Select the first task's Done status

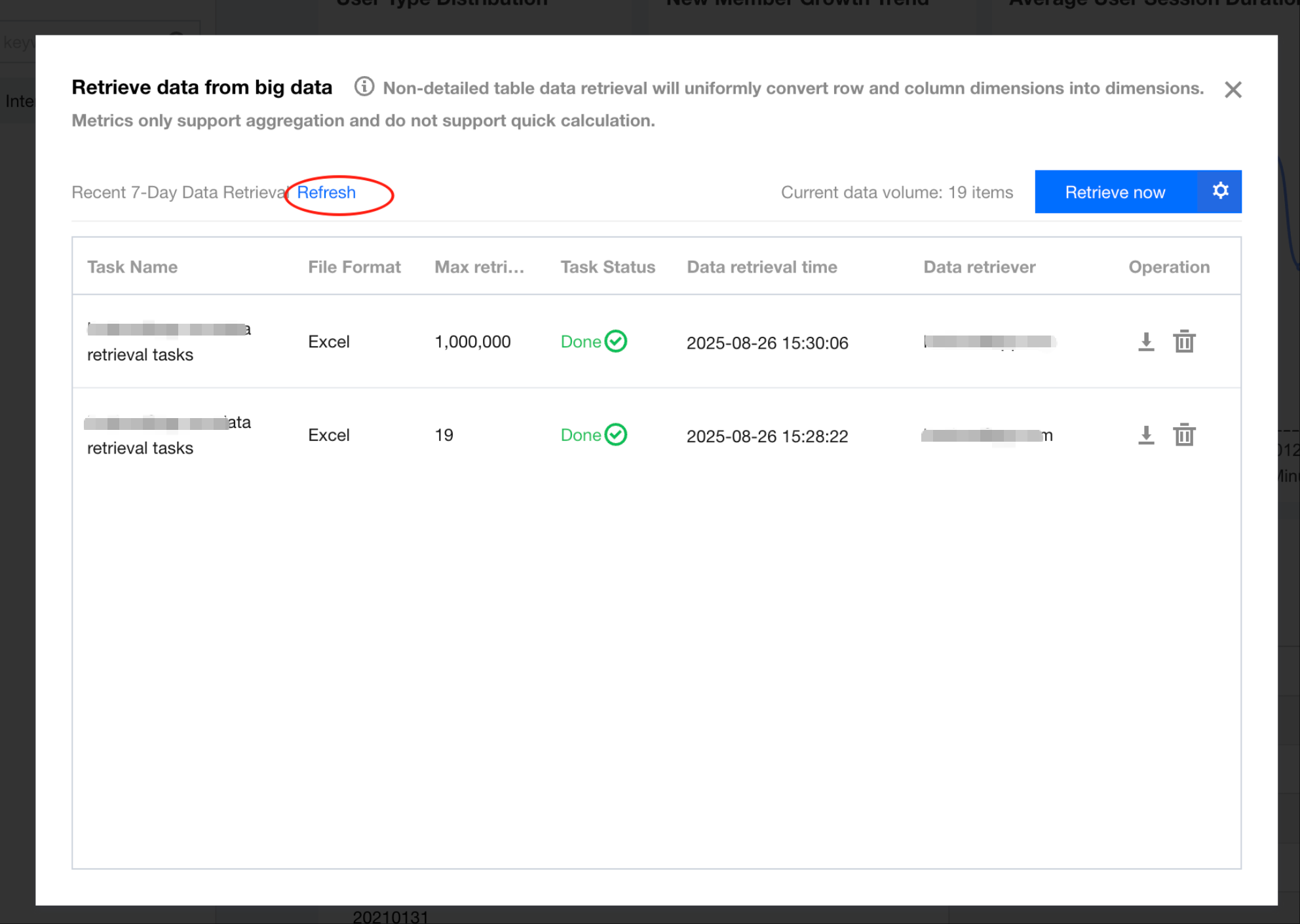pyautogui.click(x=593, y=341)
